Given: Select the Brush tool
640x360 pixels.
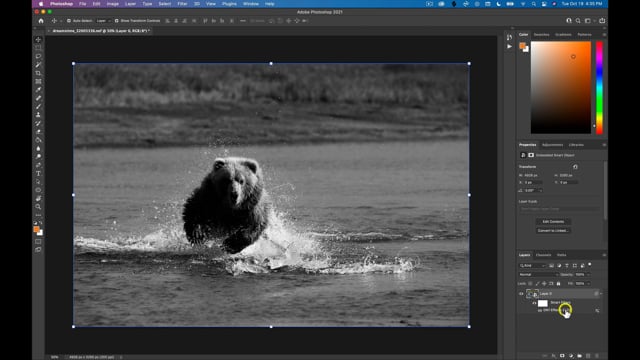Looking at the screenshot, I should point(38,107).
